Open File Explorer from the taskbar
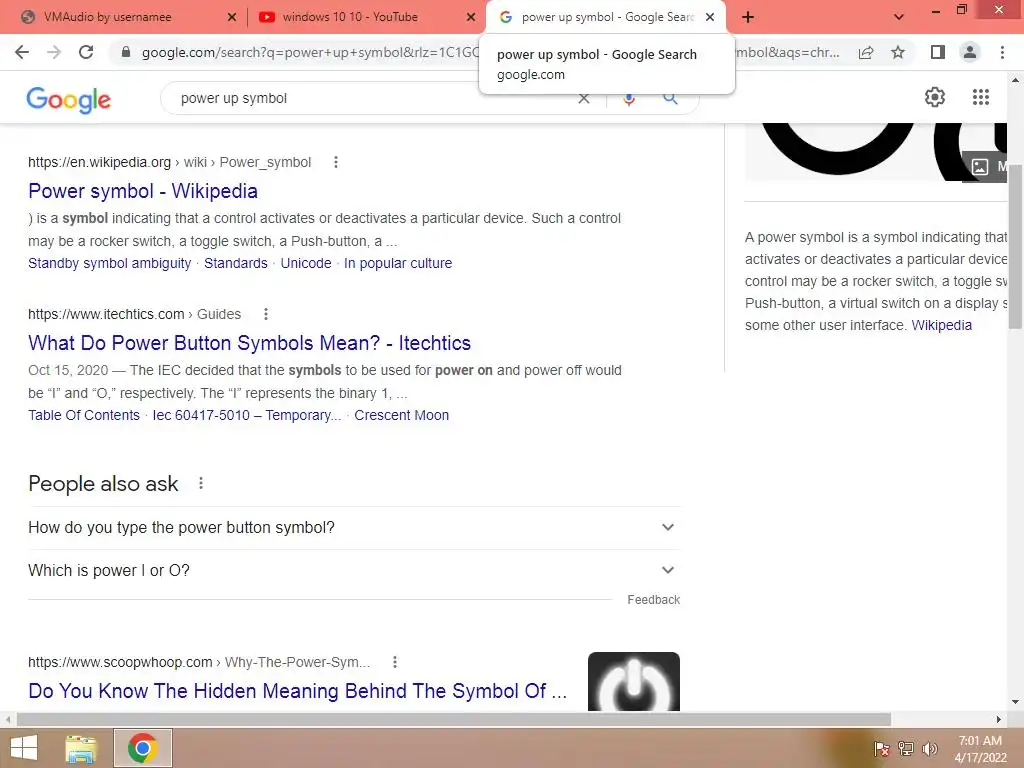 coord(81,748)
